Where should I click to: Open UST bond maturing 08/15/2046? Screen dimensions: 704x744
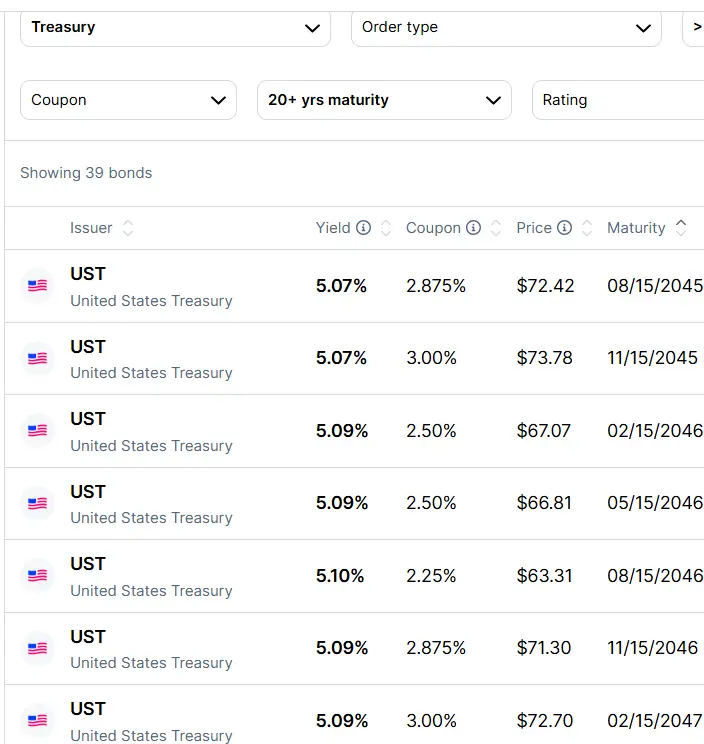tap(354, 576)
